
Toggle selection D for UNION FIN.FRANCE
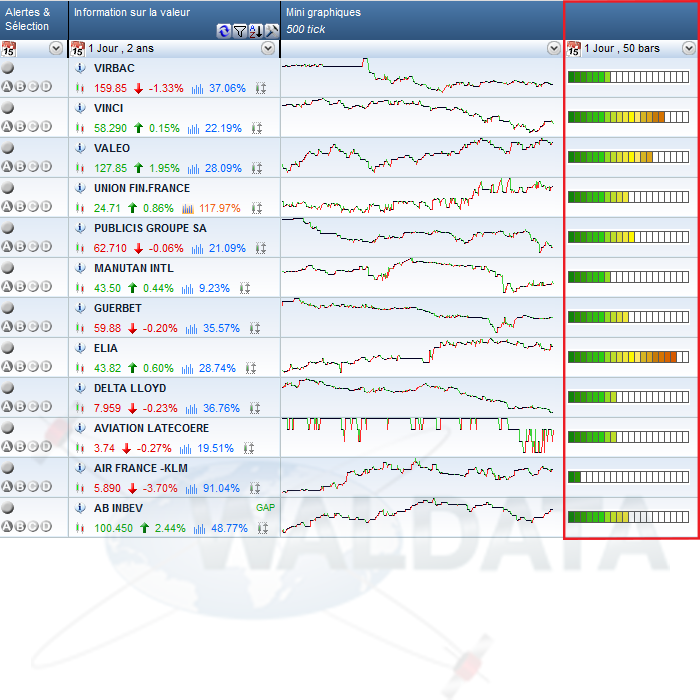(46, 206)
